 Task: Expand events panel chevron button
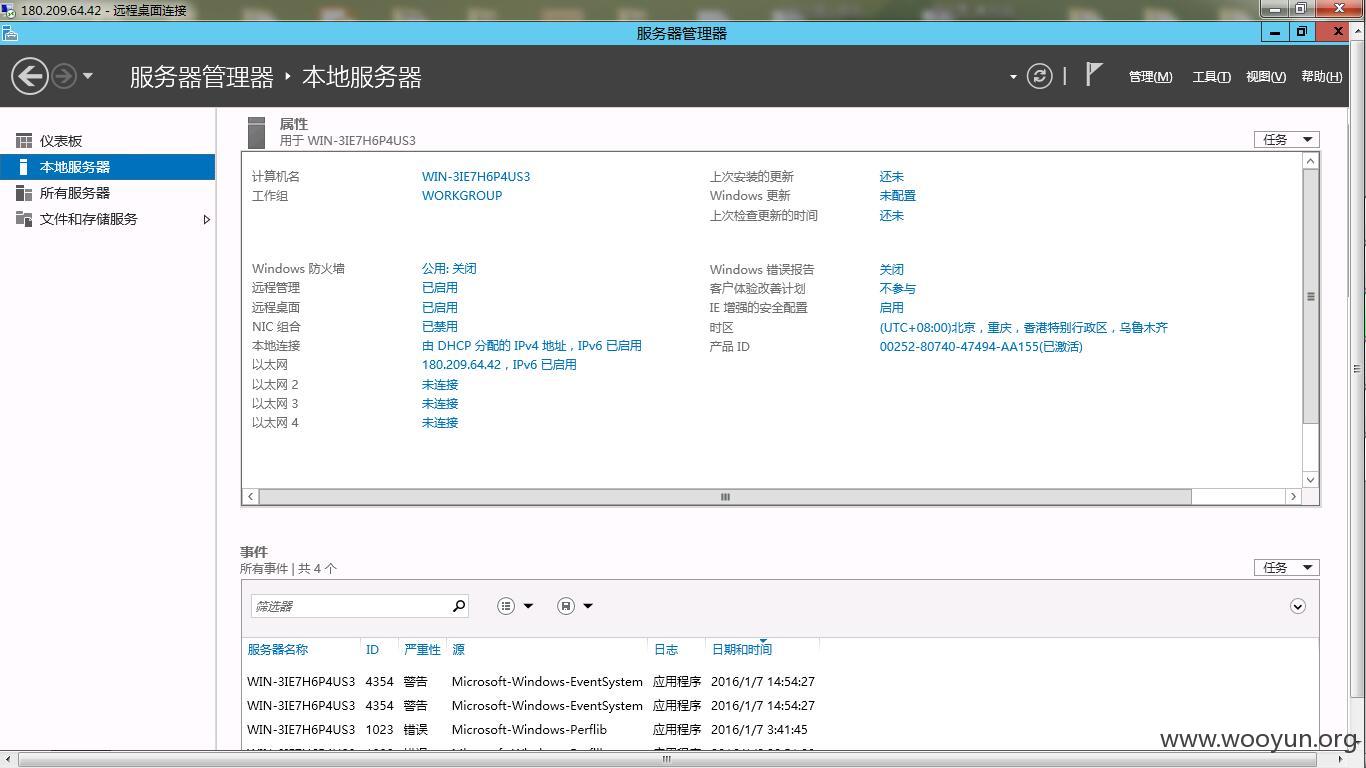click(1298, 606)
